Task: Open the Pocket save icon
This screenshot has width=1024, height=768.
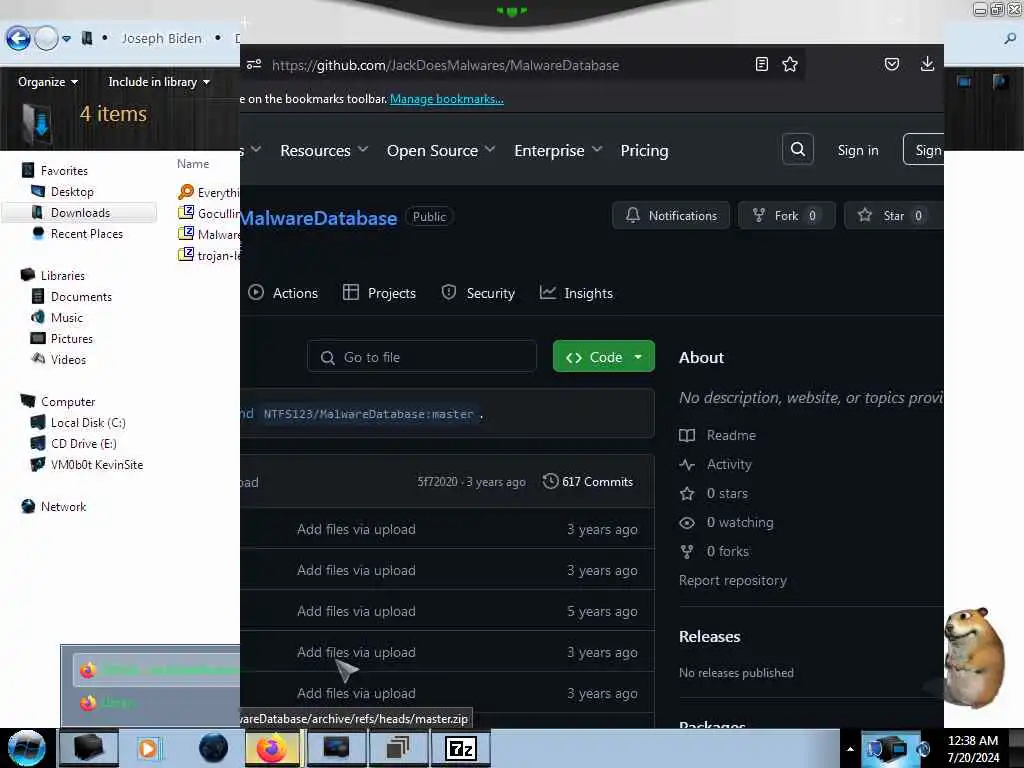Action: click(x=891, y=64)
